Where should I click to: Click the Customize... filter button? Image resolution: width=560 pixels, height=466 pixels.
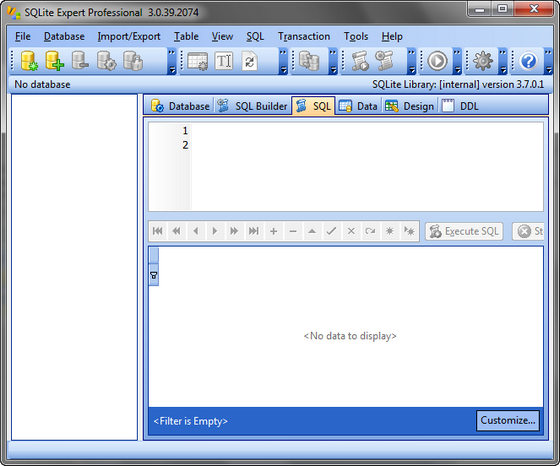508,420
